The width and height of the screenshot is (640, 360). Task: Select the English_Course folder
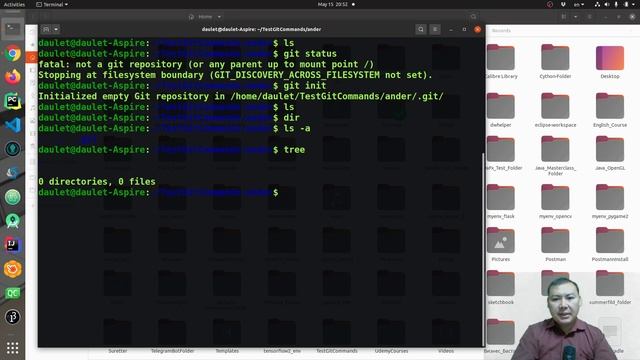click(610, 111)
